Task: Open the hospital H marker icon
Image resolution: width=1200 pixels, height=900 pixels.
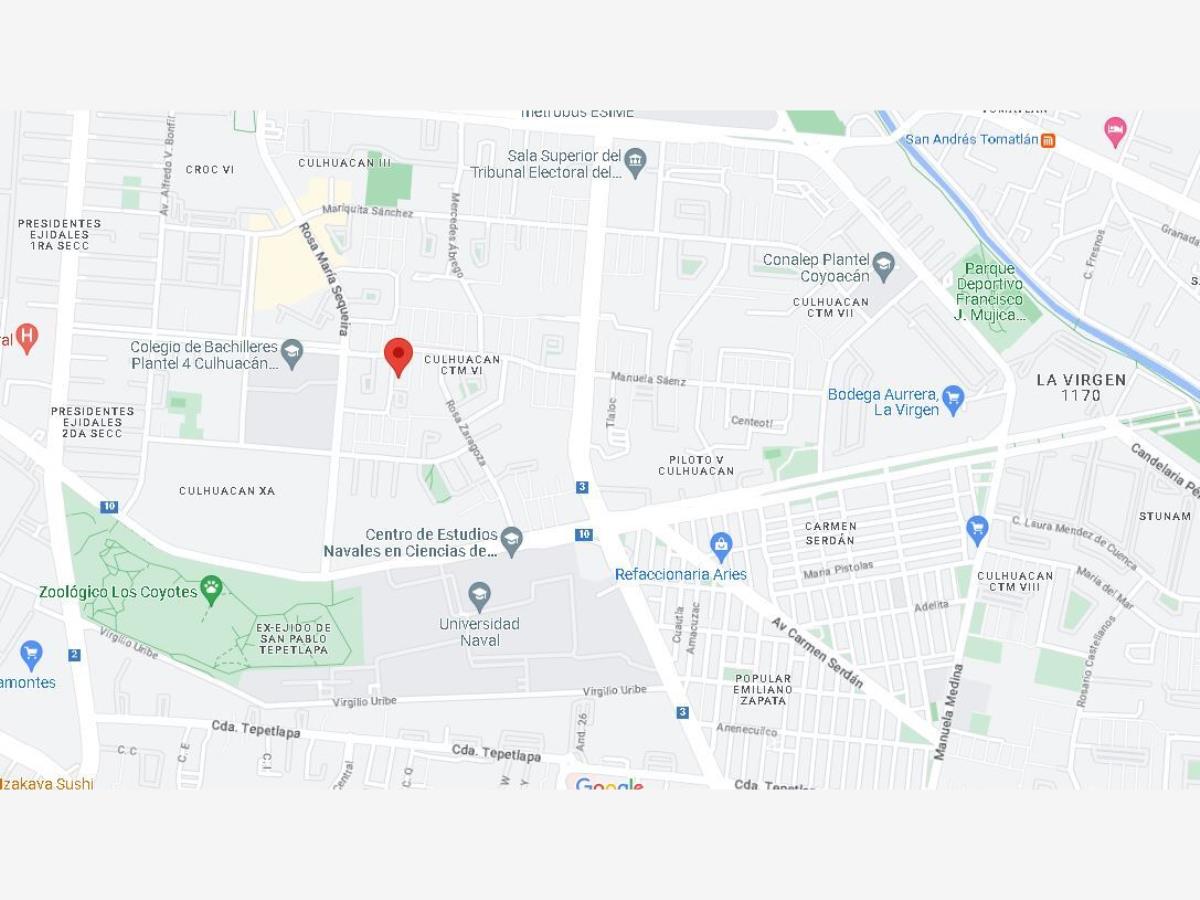Action: coord(27,338)
